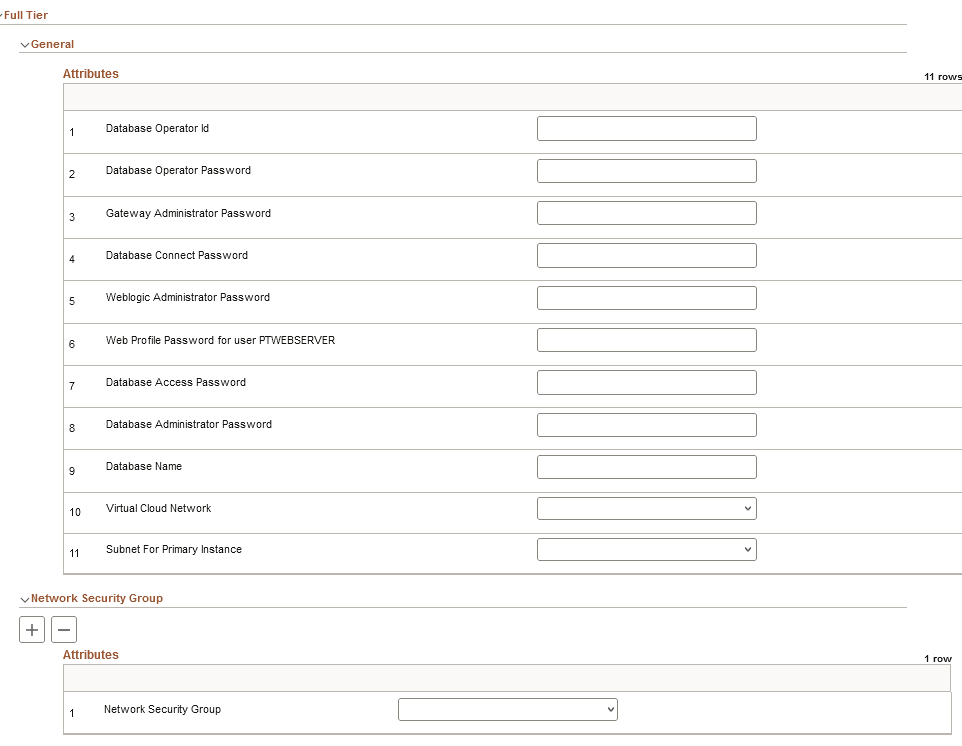
Task: Focus the Database Operator Password field
Action: coord(647,171)
